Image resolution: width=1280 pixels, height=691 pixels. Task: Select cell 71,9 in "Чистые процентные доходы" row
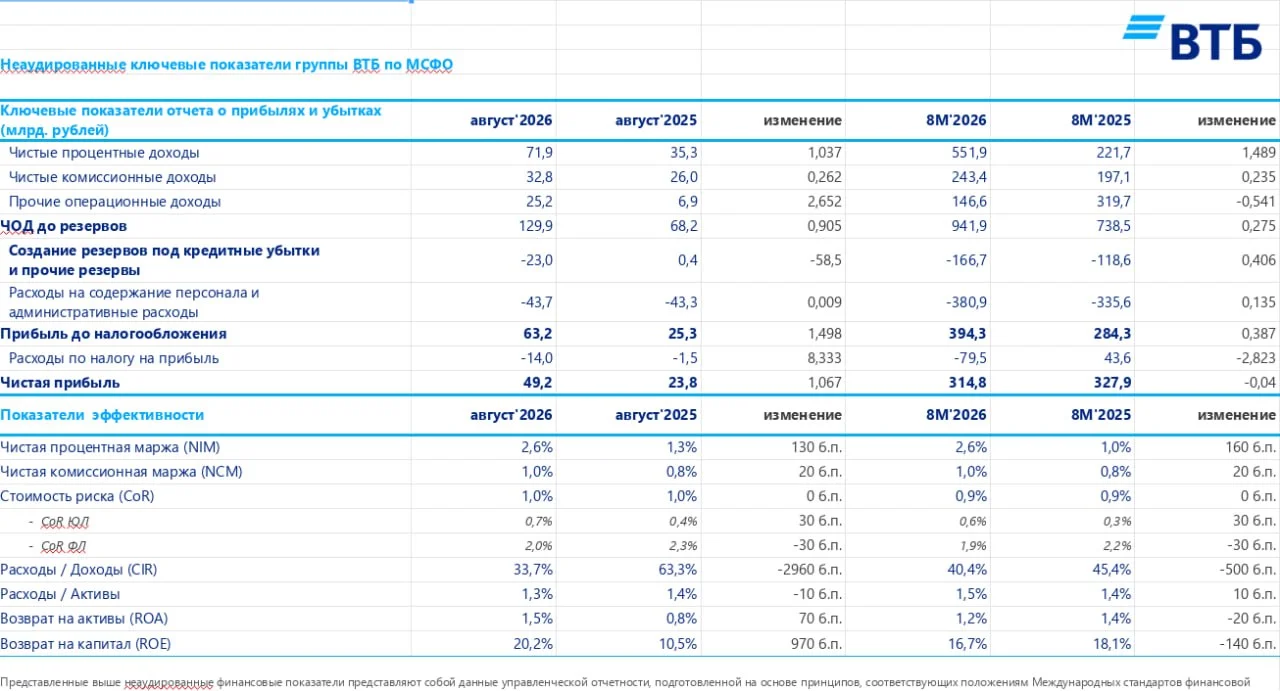click(x=537, y=153)
